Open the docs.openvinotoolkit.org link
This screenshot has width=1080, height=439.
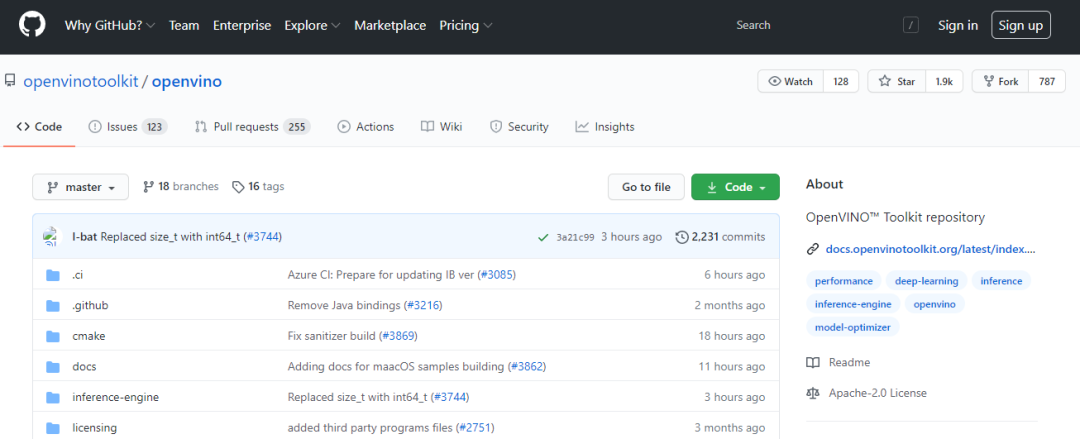(931, 249)
